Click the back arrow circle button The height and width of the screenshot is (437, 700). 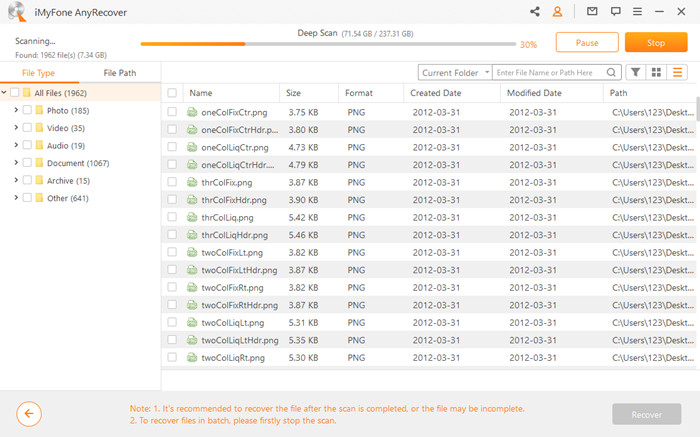tap(29, 414)
